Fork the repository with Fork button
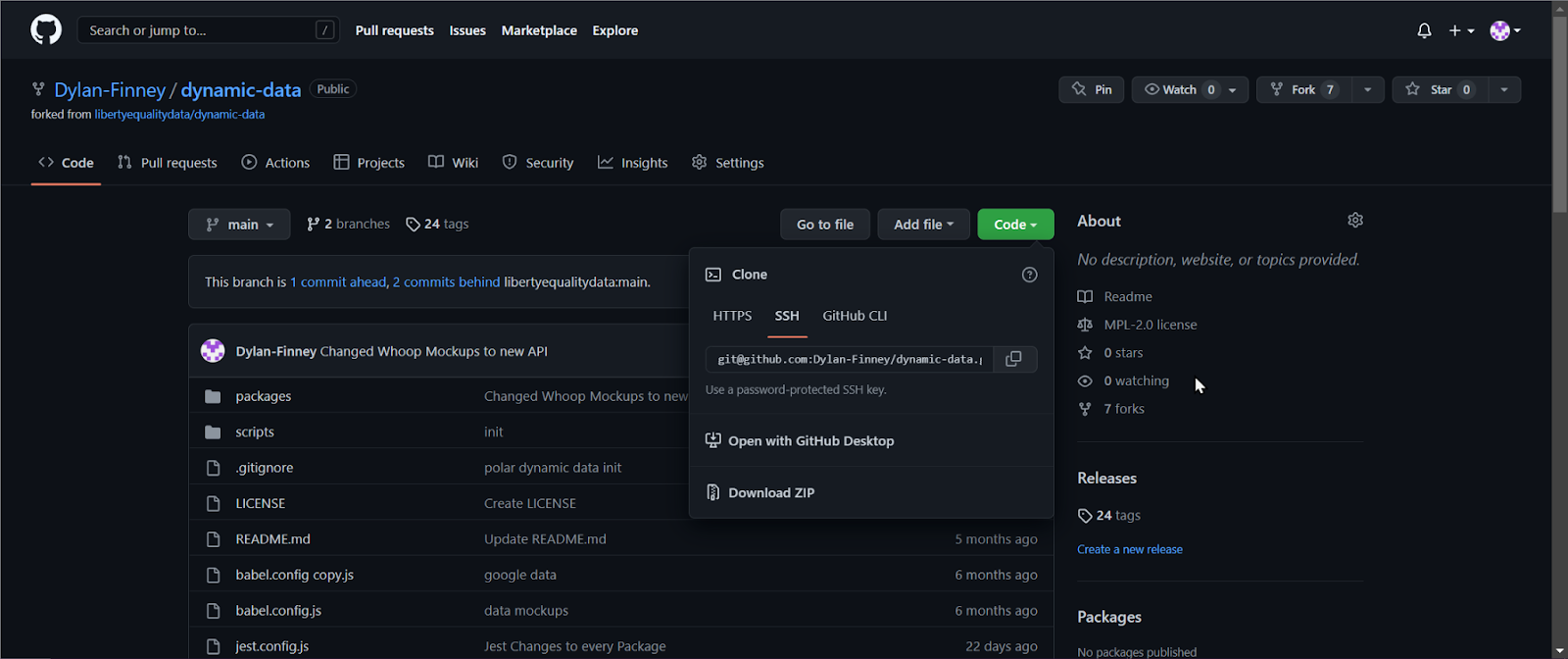This screenshot has height=659, width=1568. (x=1303, y=89)
